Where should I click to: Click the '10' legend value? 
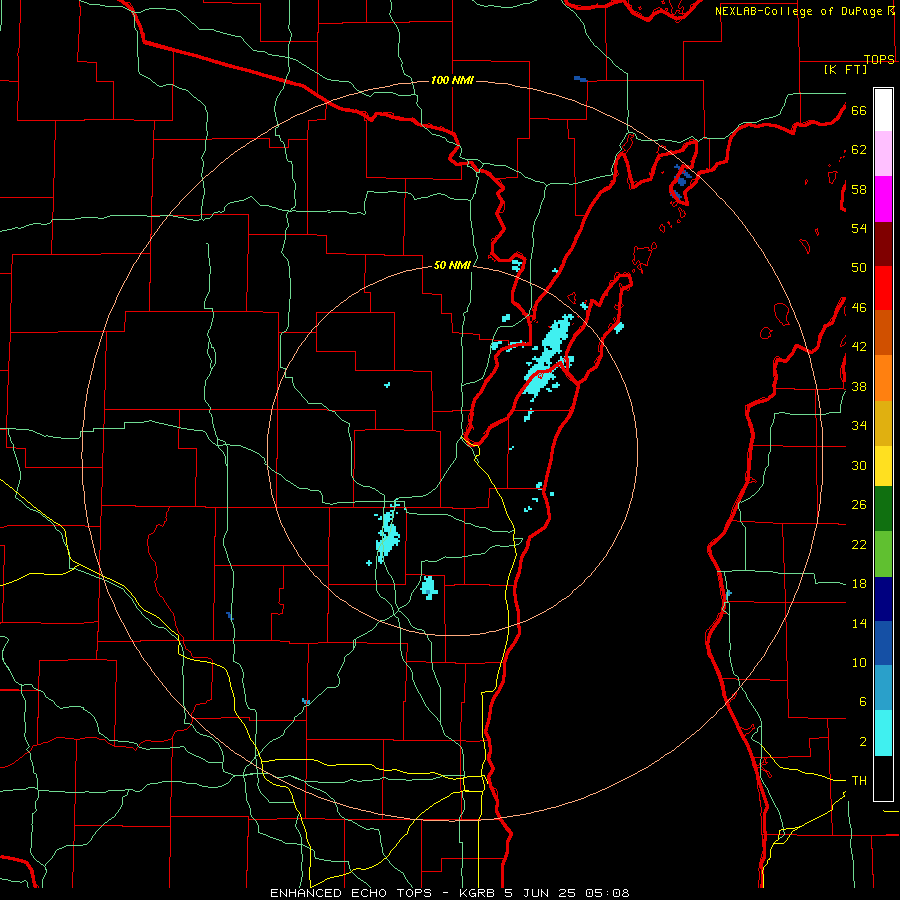click(x=859, y=662)
